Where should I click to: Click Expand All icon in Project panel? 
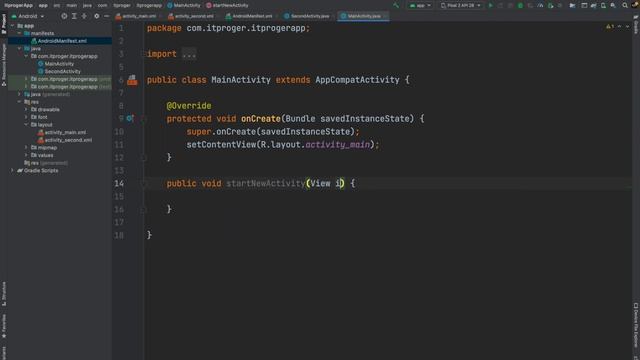point(74,16)
